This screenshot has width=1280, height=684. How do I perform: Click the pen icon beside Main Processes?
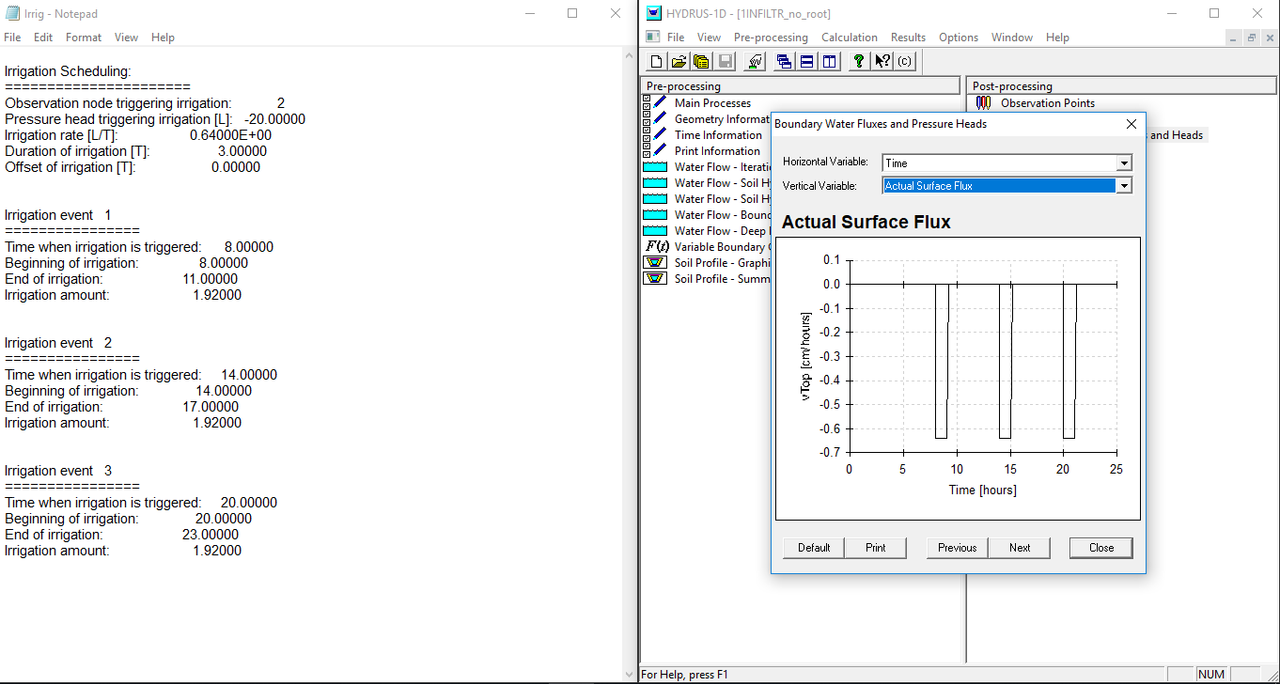click(659, 102)
